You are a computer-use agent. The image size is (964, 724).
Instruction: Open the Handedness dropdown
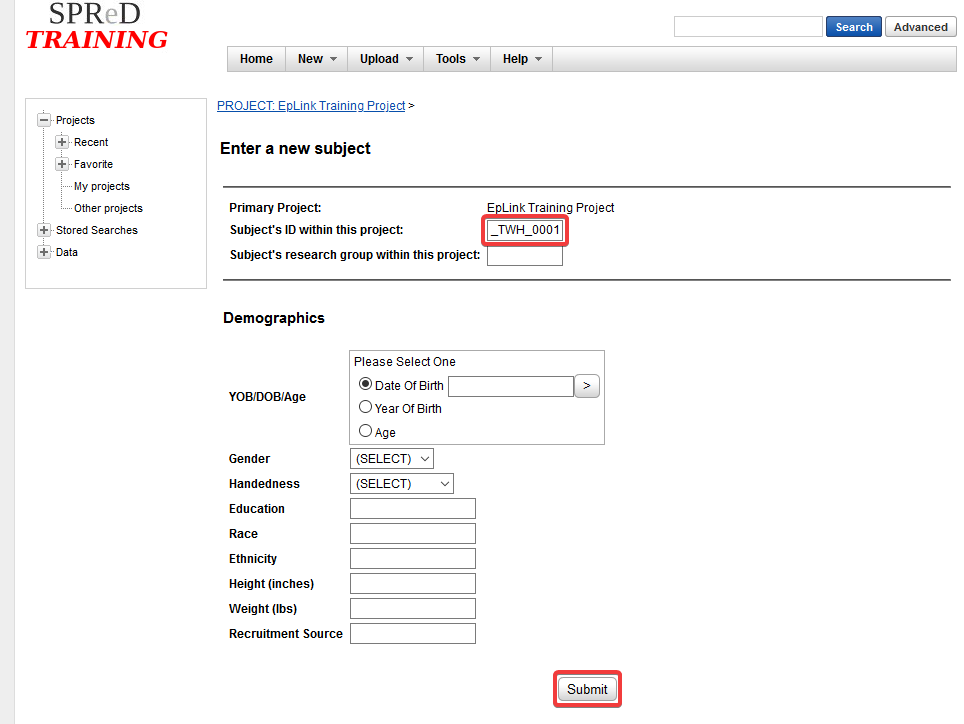401,484
